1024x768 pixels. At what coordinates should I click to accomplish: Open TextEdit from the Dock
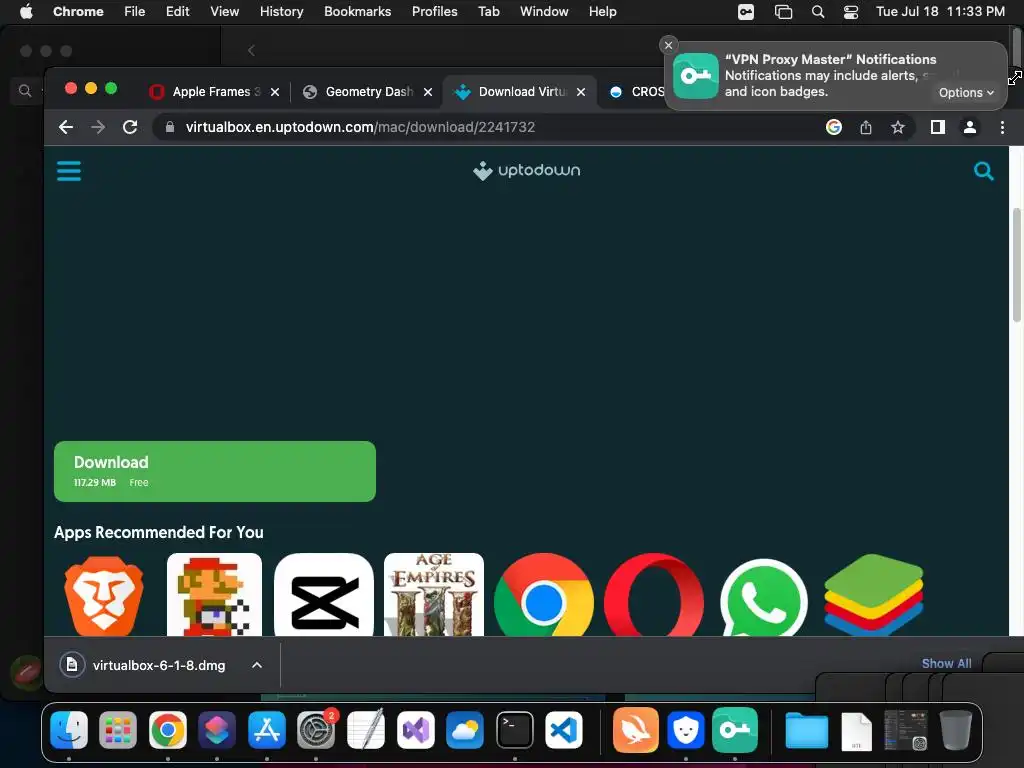tap(366, 729)
